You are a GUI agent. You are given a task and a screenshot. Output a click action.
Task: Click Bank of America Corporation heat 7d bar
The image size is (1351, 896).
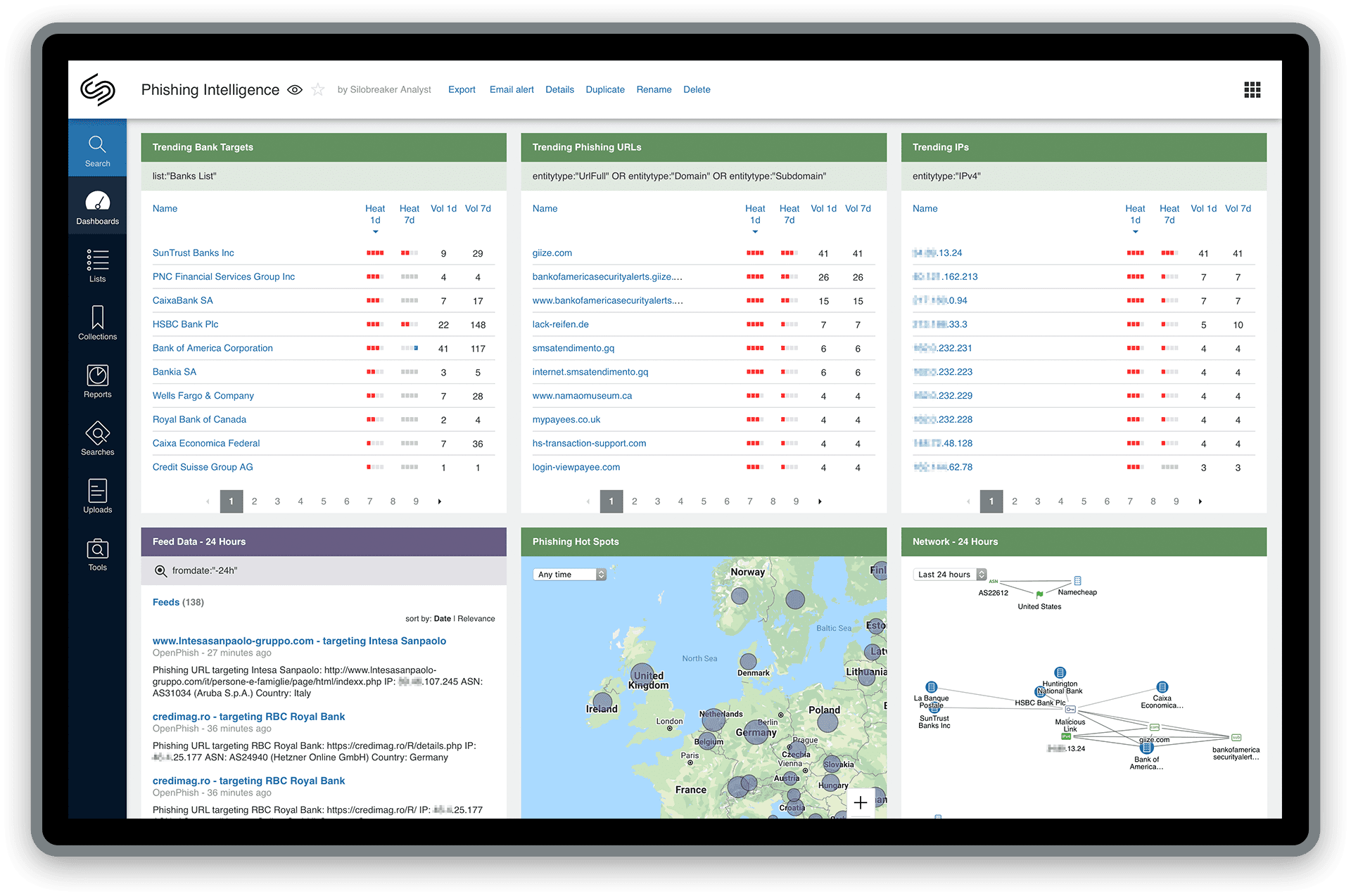coord(410,348)
